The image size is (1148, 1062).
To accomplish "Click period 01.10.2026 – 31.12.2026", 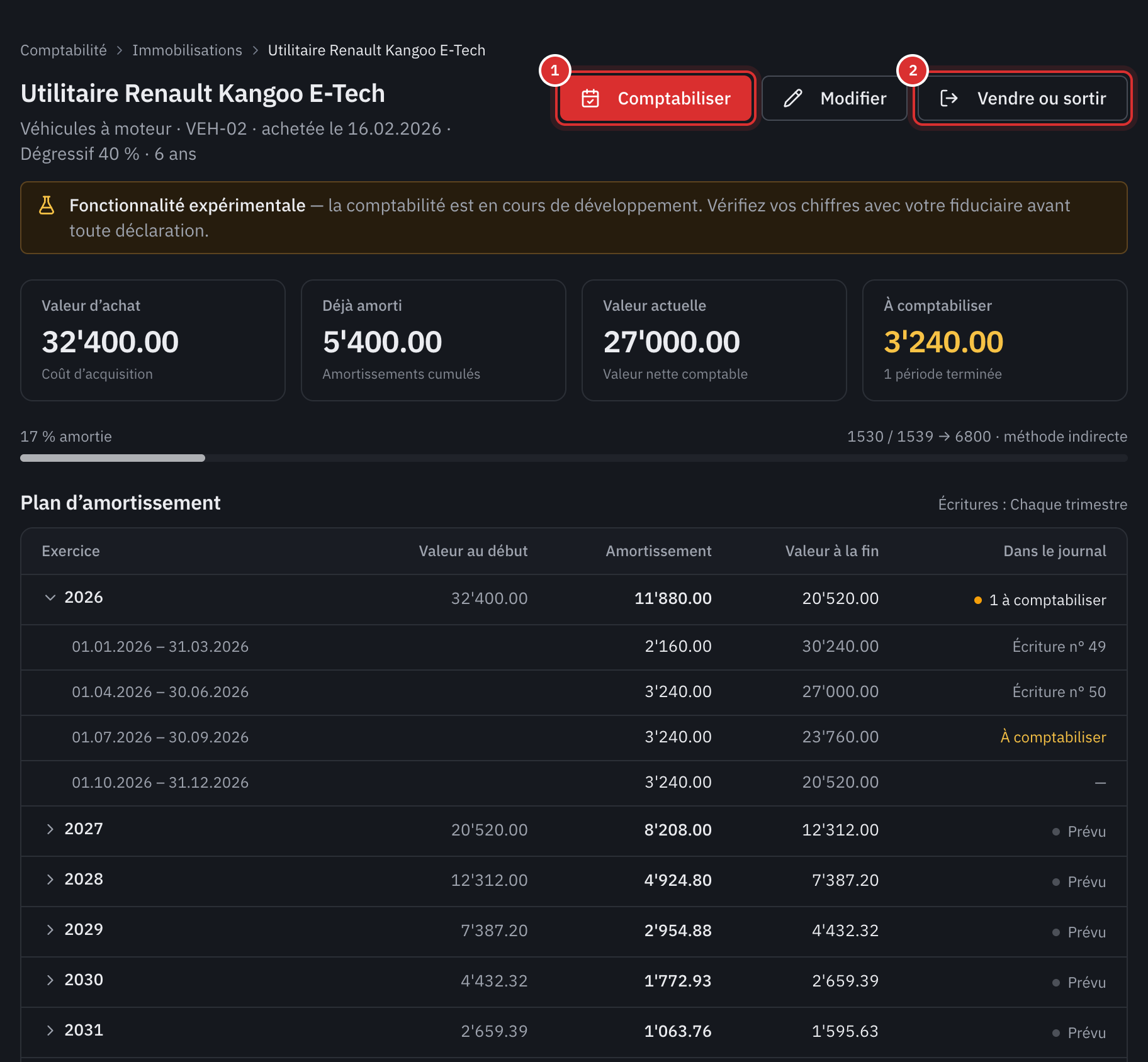I will pyautogui.click(x=160, y=783).
